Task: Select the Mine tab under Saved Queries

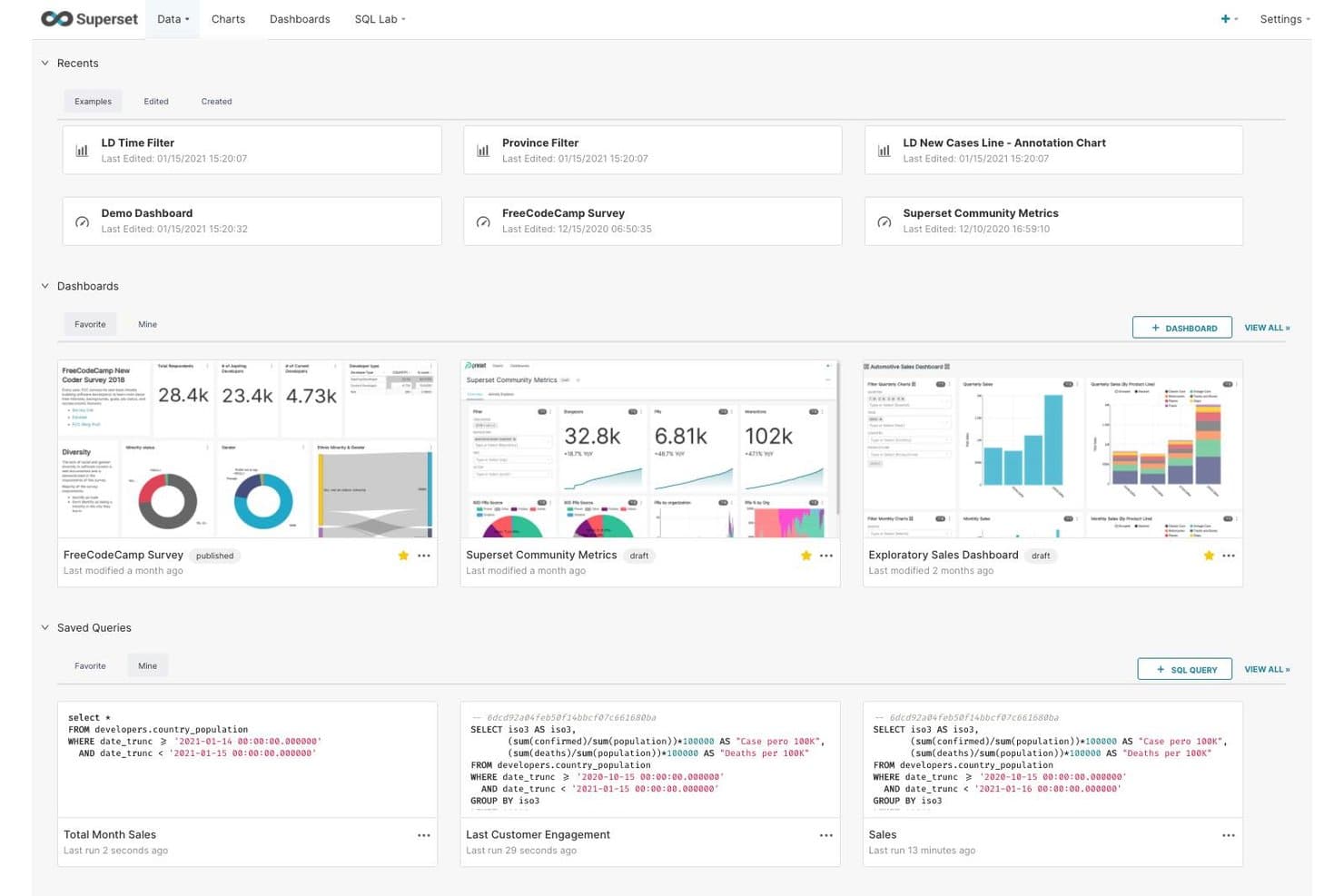Action: (x=147, y=666)
